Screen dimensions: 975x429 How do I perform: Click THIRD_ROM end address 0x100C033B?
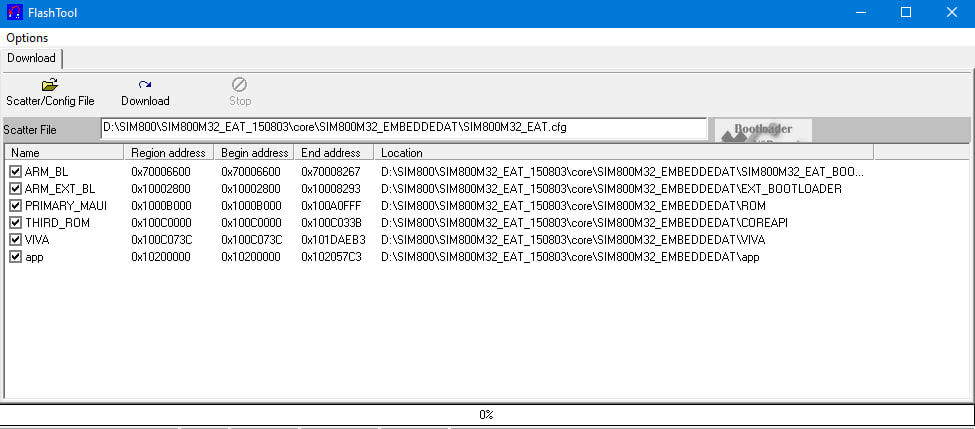coord(331,223)
